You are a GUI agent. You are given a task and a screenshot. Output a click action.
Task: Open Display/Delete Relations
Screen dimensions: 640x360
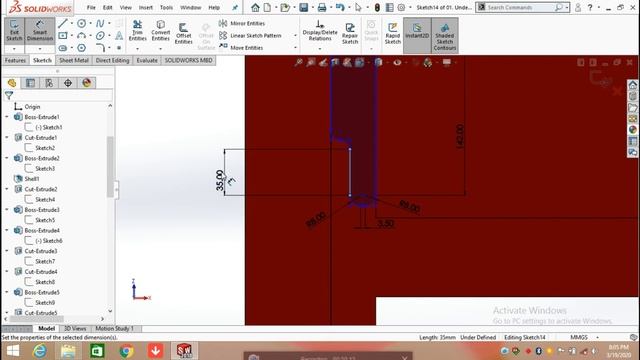pyautogui.click(x=320, y=31)
